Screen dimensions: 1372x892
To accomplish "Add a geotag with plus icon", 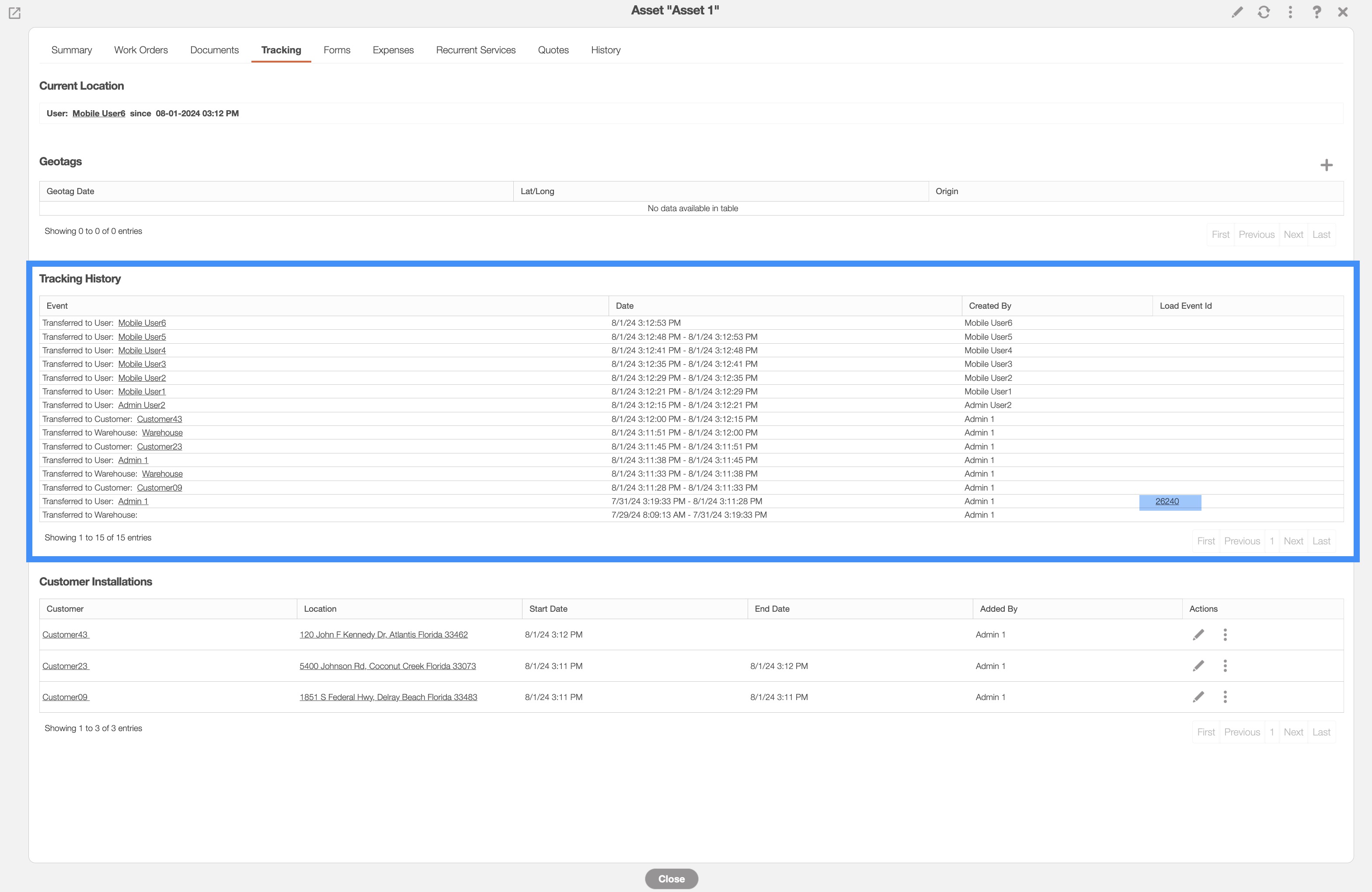I will 1327,165.
